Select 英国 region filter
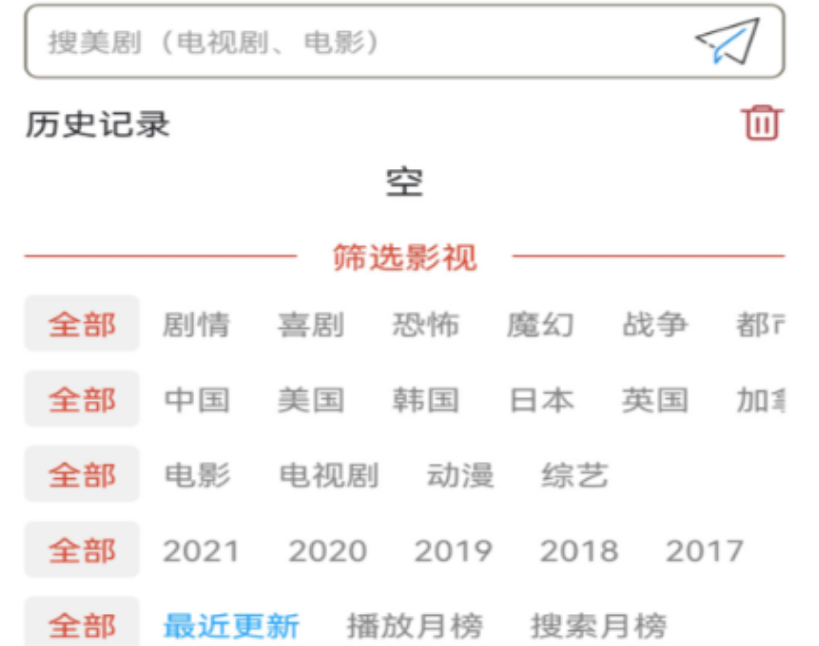819x646 pixels. (655, 400)
